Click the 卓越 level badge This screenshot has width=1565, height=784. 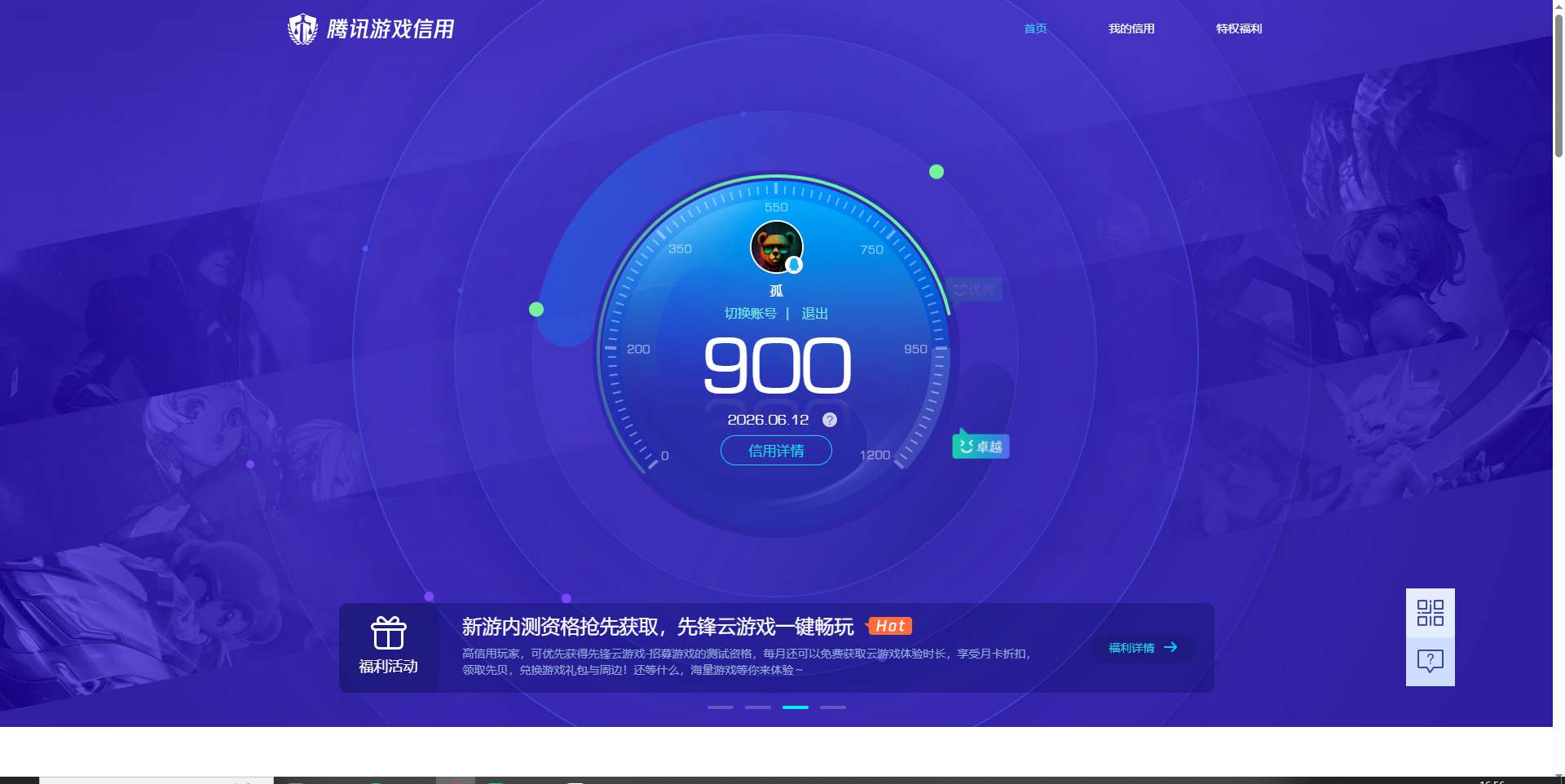click(981, 446)
